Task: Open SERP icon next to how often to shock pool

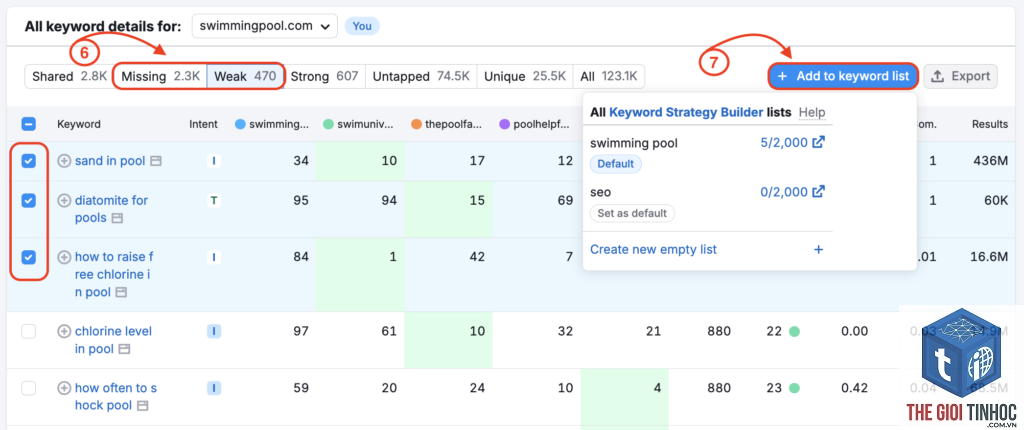Action: pyautogui.click(x=142, y=406)
